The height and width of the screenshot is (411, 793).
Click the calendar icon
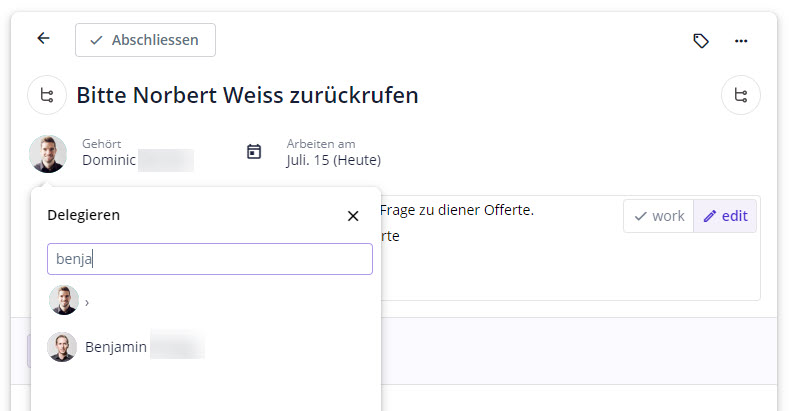[x=254, y=152]
